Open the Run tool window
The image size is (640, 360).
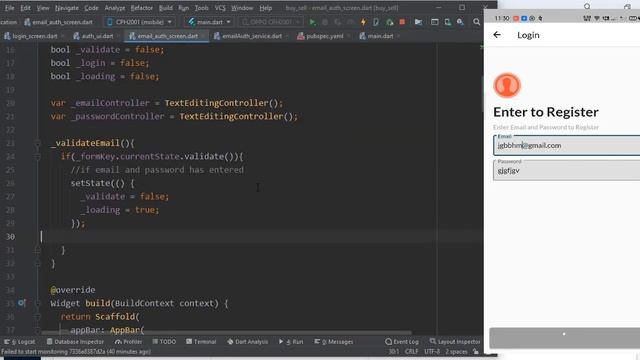coord(291,342)
